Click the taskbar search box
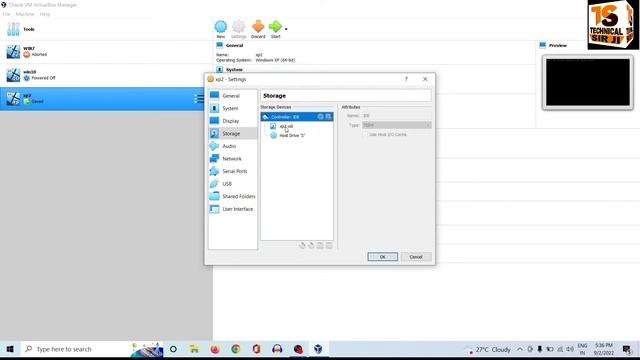The image size is (640, 360). click(92, 349)
